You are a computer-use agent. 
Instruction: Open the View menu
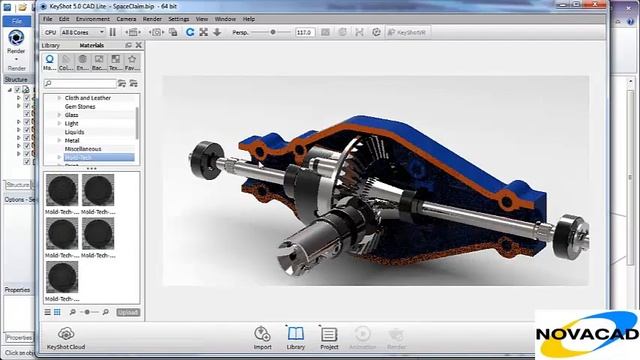point(202,19)
